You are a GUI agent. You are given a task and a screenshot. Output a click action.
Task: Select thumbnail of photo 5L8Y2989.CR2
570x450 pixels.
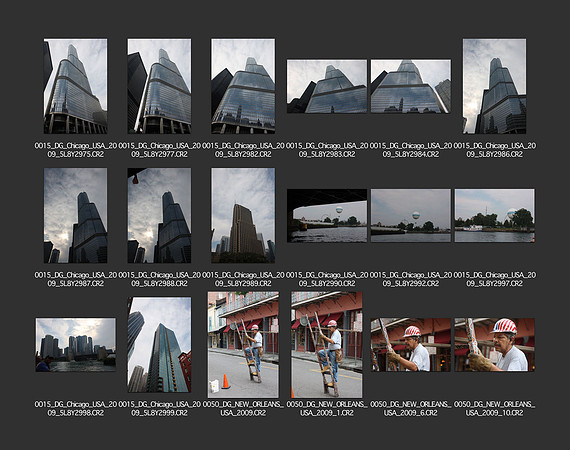[243, 215]
